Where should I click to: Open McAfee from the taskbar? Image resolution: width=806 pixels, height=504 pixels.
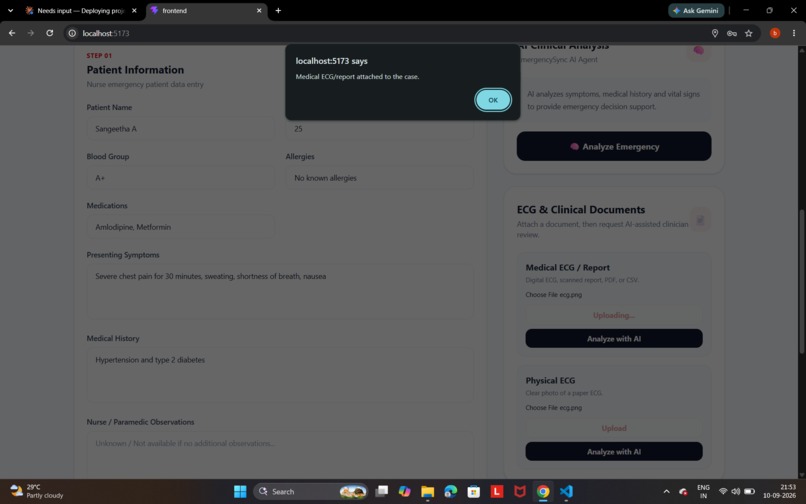(520, 491)
